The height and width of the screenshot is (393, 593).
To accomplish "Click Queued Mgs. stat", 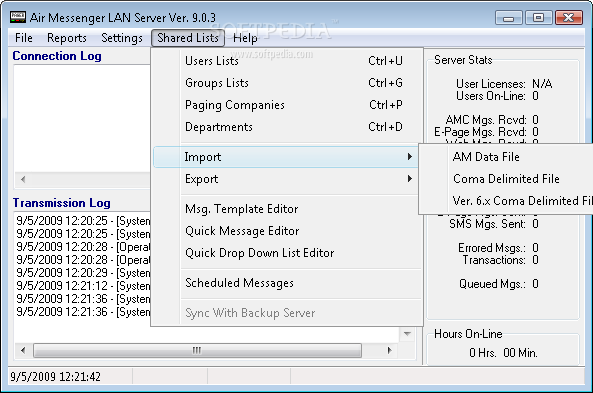I will 499,284.
